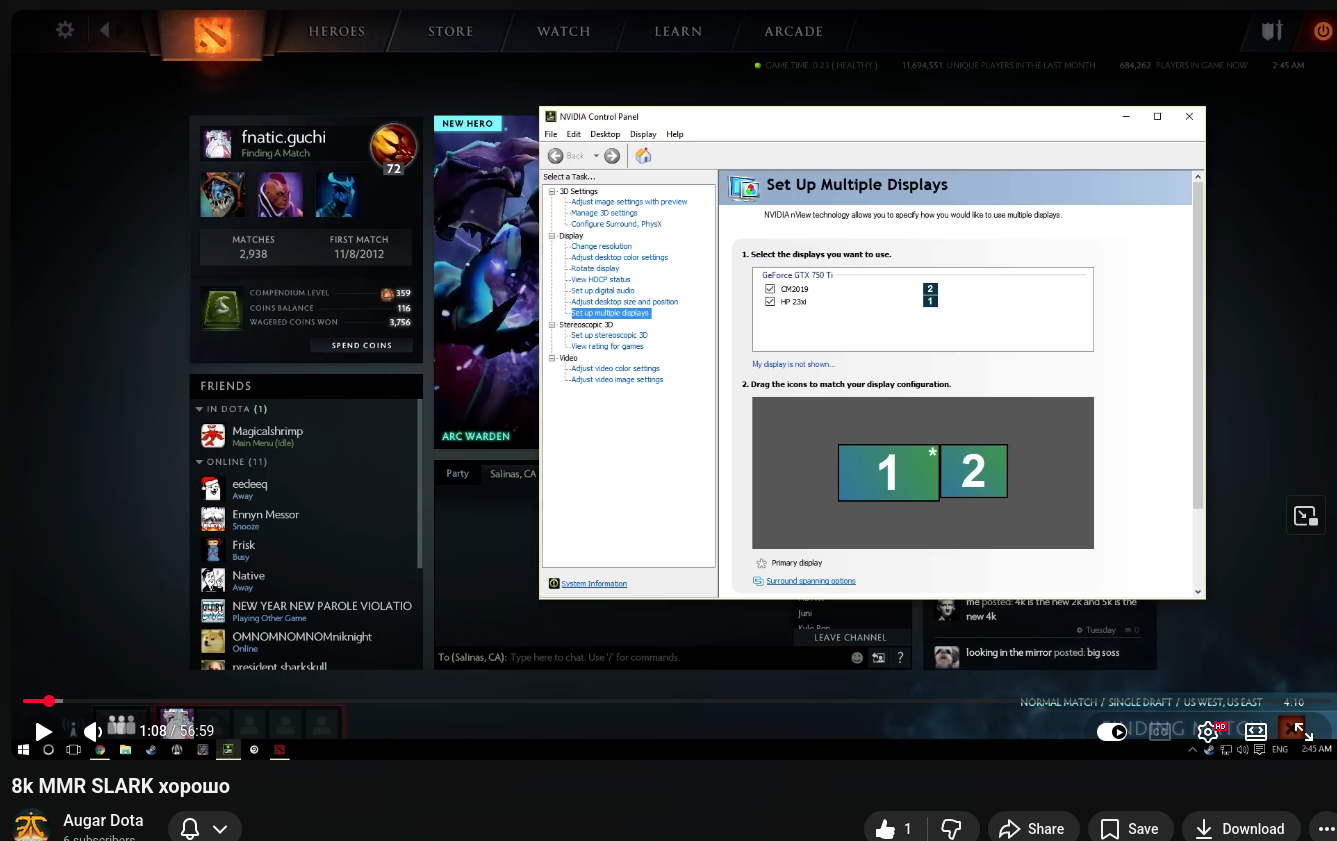This screenshot has height=841, width=1337.
Task: Switch to YouTube theater mode
Action: click(1256, 731)
